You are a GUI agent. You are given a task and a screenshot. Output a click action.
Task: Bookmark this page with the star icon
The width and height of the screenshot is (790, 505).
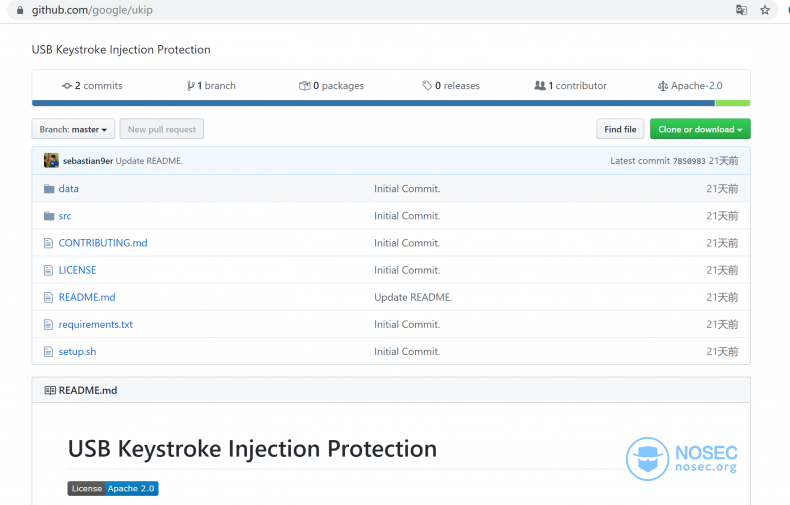click(x=765, y=10)
